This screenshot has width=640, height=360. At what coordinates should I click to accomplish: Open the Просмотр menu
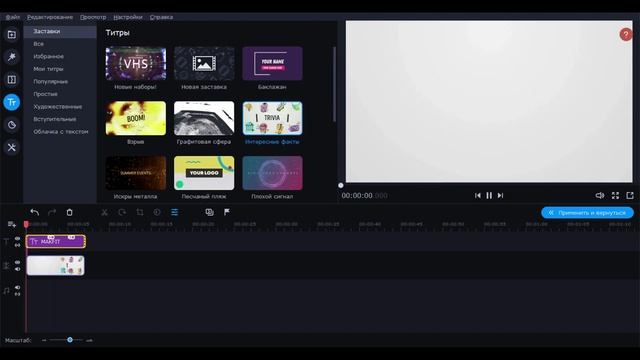click(93, 17)
